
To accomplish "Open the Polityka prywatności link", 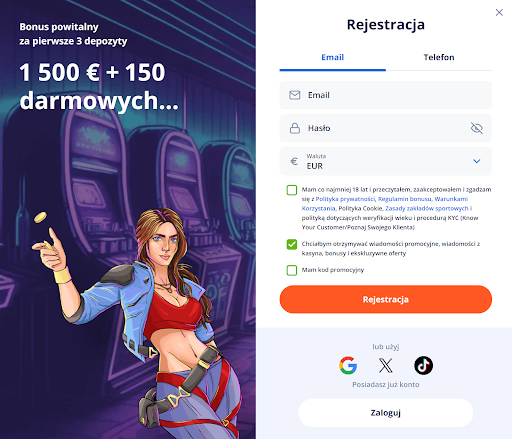I will (x=345, y=199).
